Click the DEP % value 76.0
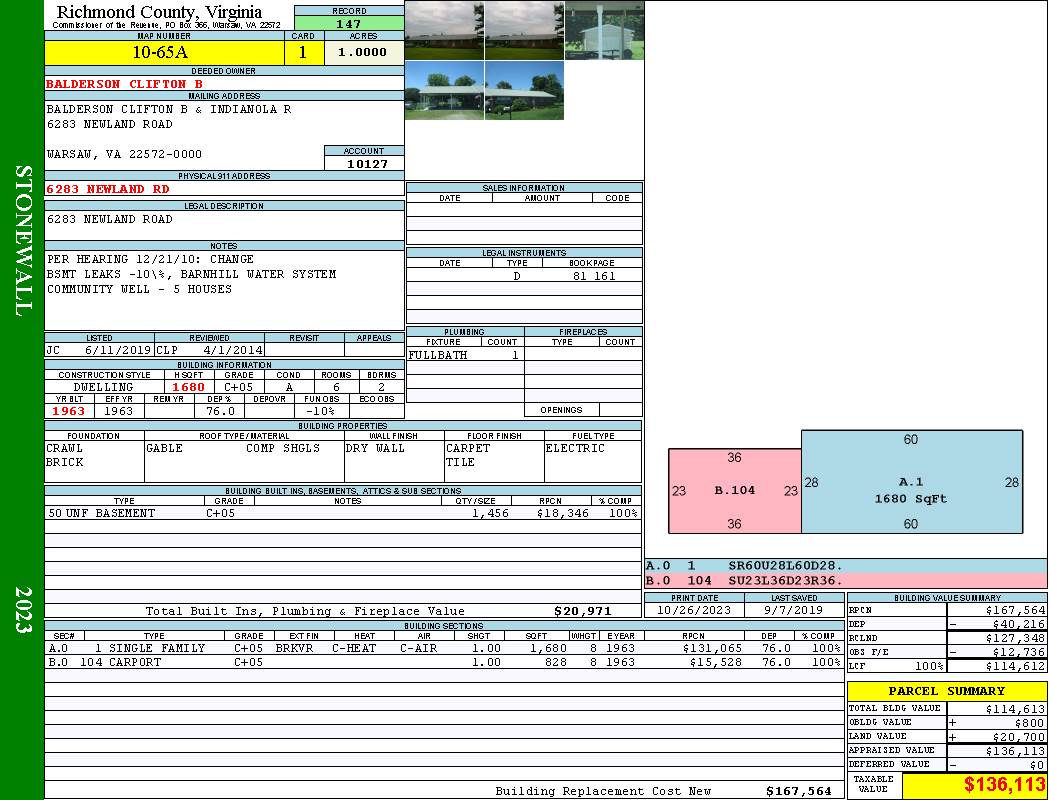This screenshot has width=1050, height=800. click(220, 411)
